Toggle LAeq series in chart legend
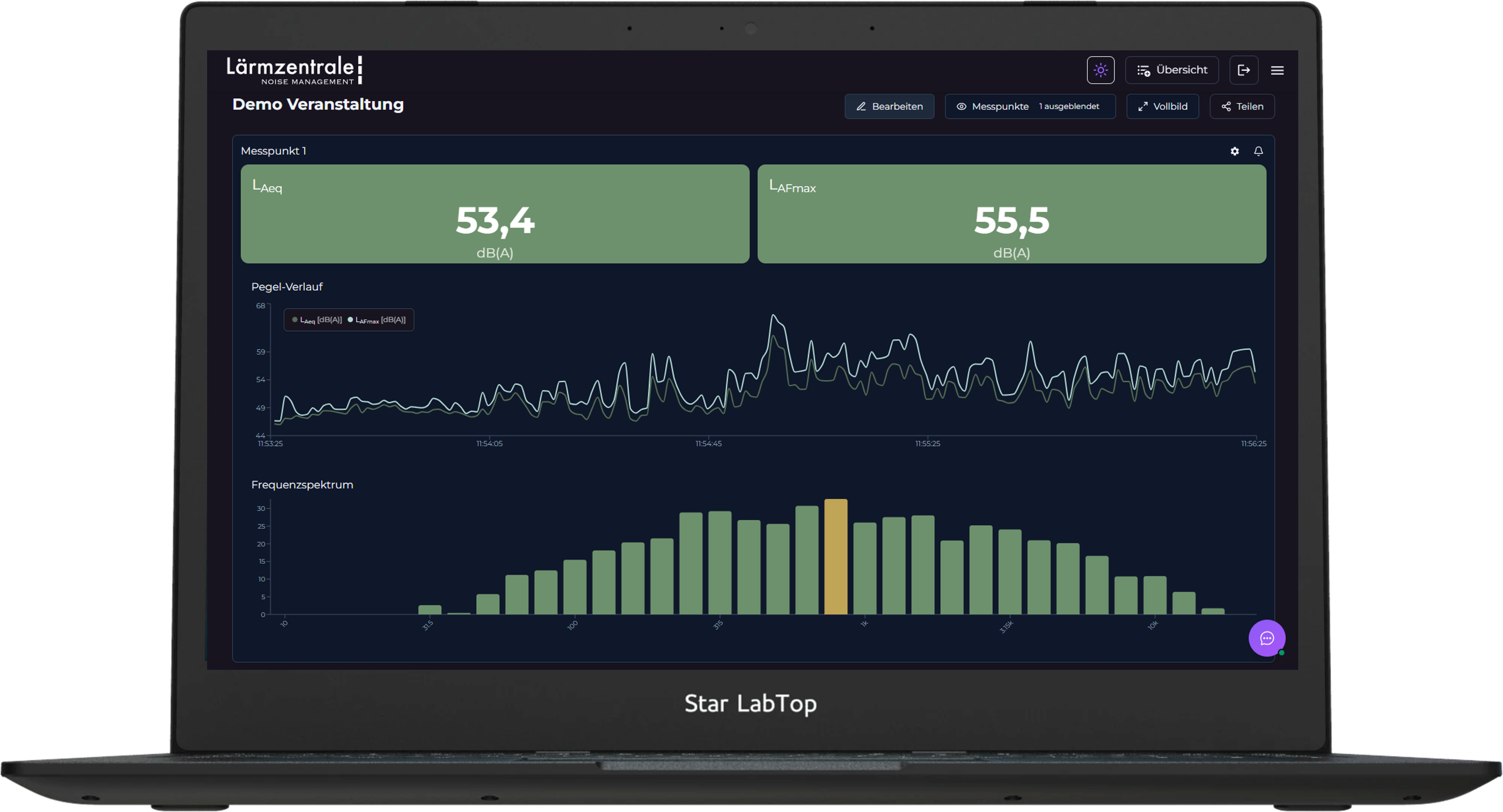Screen dimensions: 1503x812 [x=317, y=320]
